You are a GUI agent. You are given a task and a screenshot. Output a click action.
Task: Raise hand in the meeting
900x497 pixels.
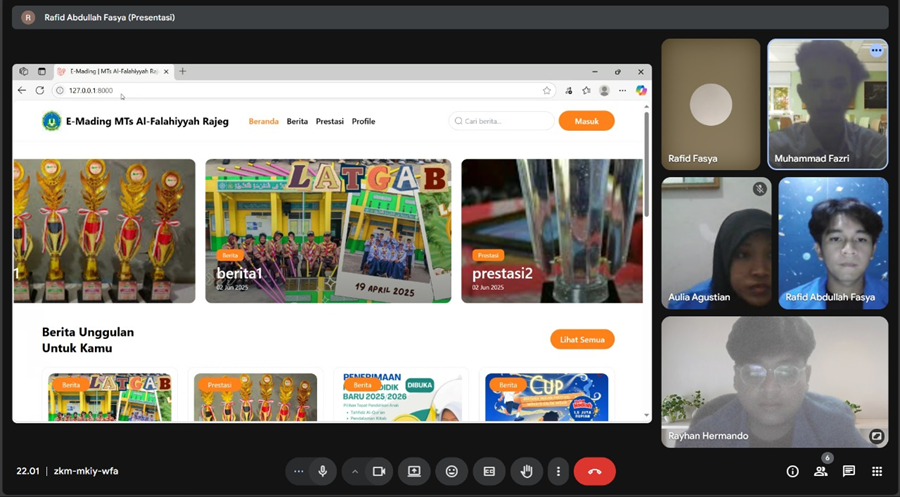click(x=526, y=471)
